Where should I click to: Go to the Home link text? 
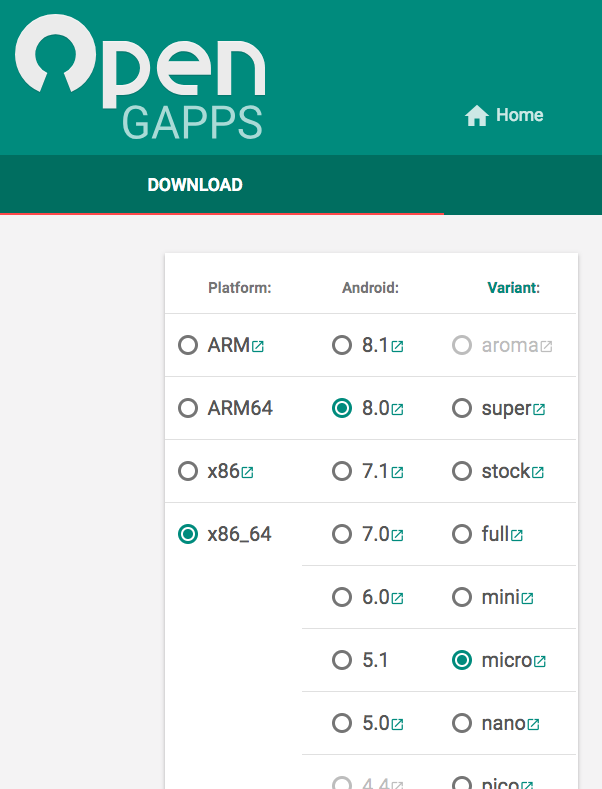coord(519,115)
